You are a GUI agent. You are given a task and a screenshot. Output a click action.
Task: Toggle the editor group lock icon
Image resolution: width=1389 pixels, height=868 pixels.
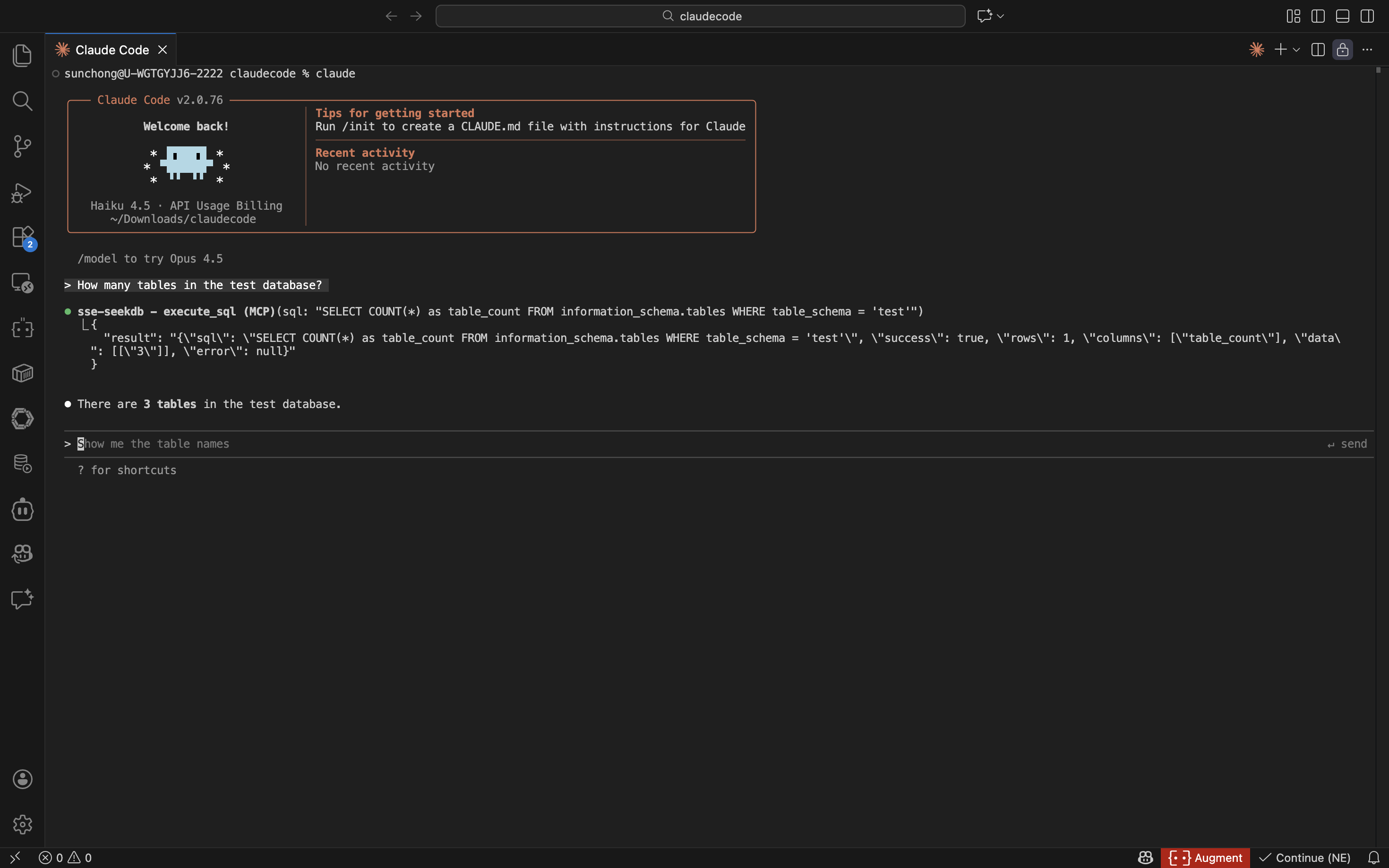[x=1343, y=50]
